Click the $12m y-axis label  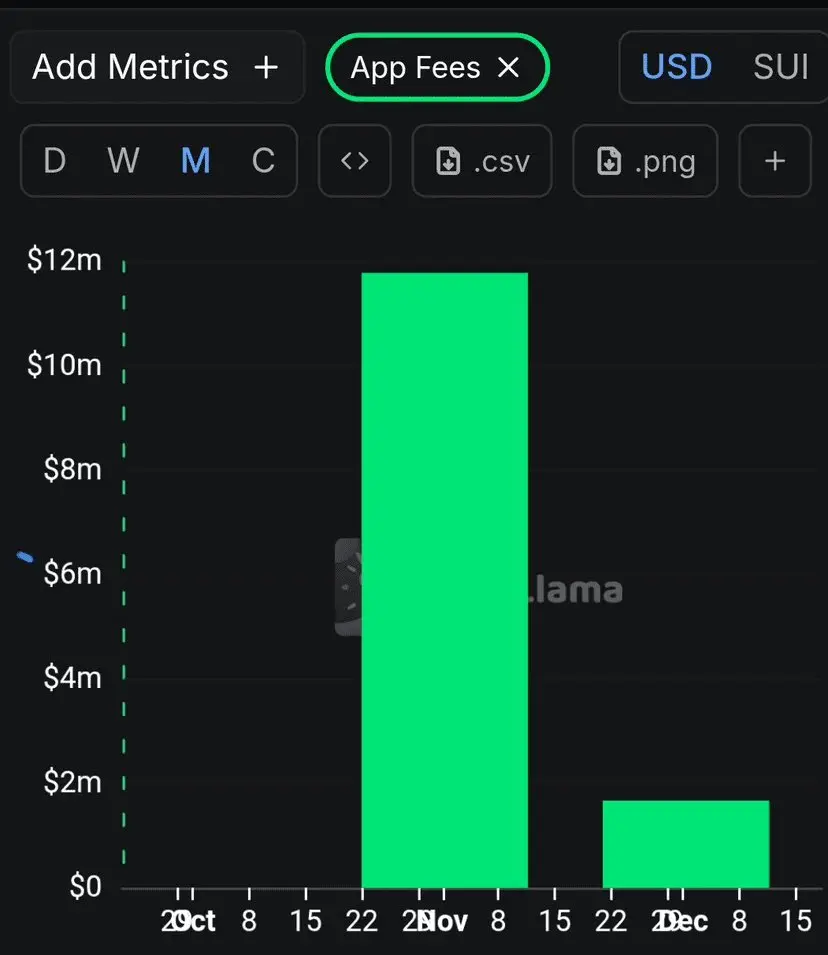click(x=64, y=261)
